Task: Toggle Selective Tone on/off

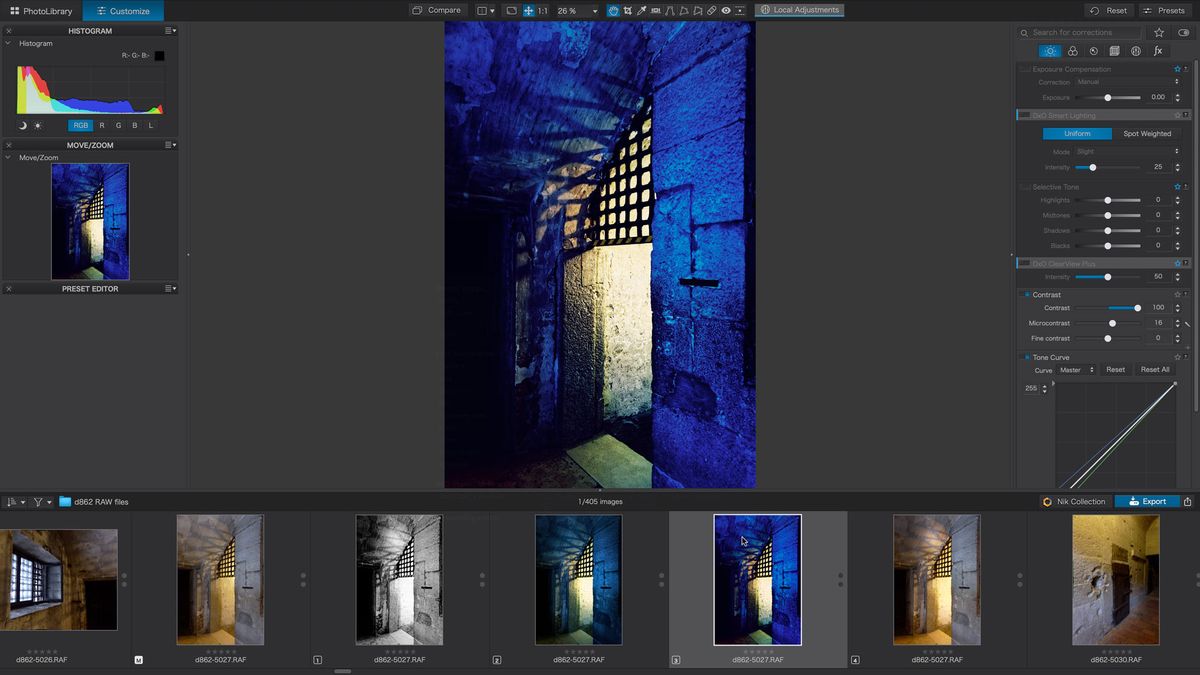Action: pyautogui.click(x=1025, y=187)
